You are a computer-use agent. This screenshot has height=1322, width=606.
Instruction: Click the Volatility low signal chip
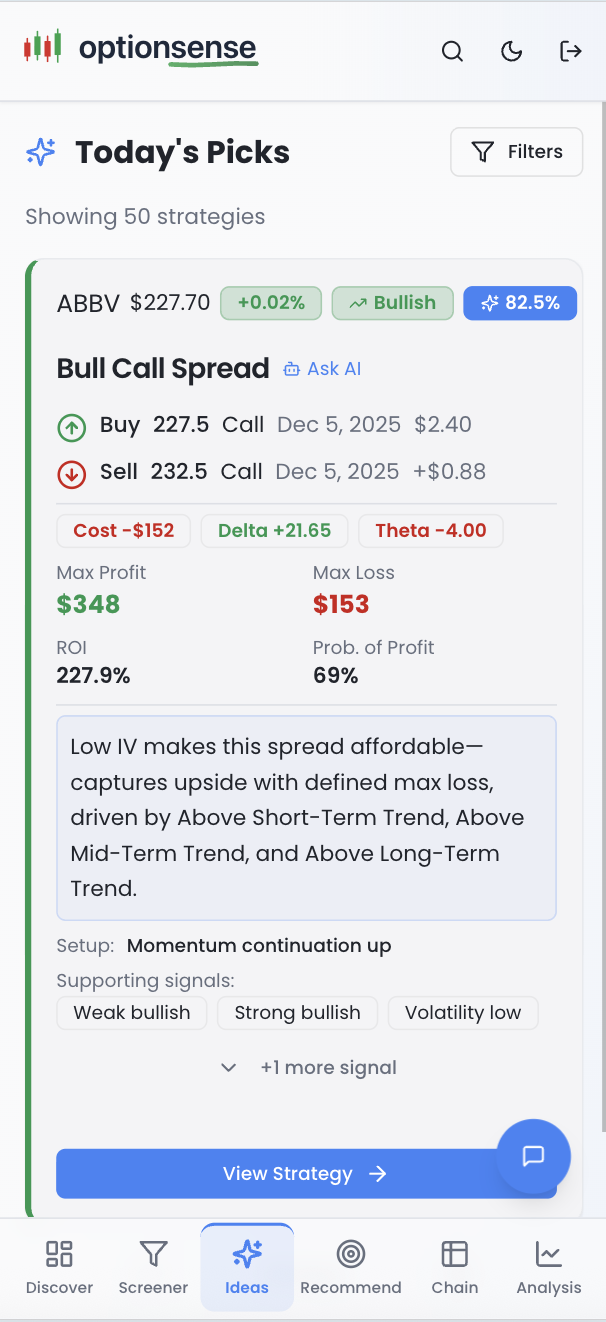pos(463,1013)
